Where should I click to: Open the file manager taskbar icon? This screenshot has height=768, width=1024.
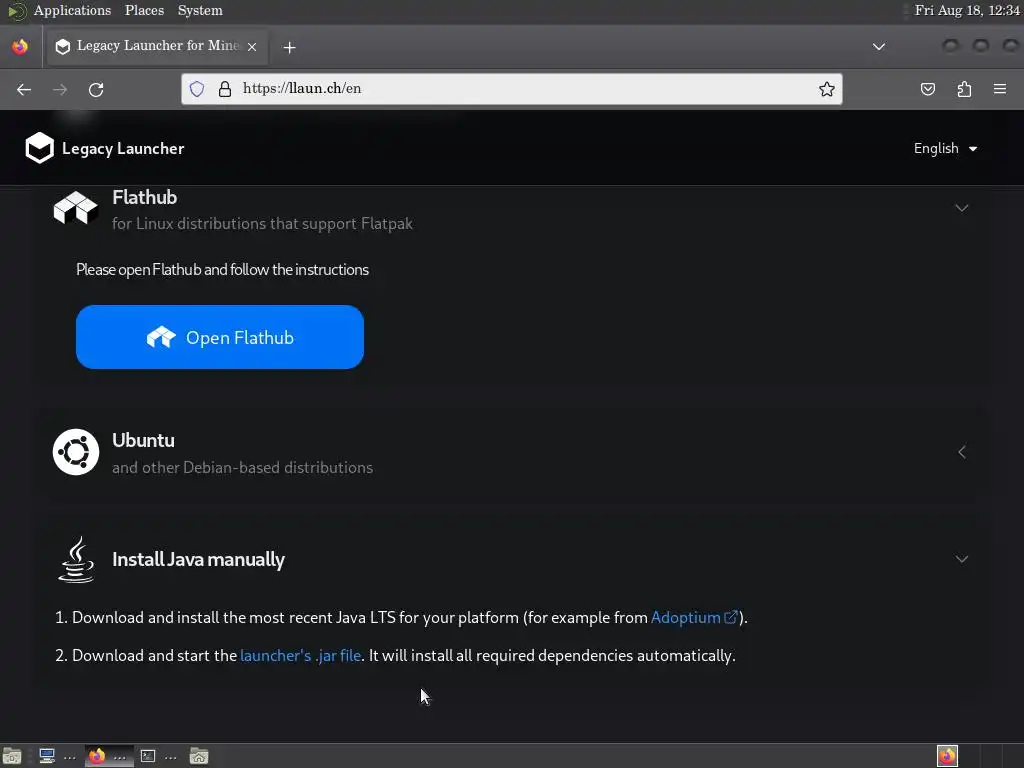tap(199, 756)
